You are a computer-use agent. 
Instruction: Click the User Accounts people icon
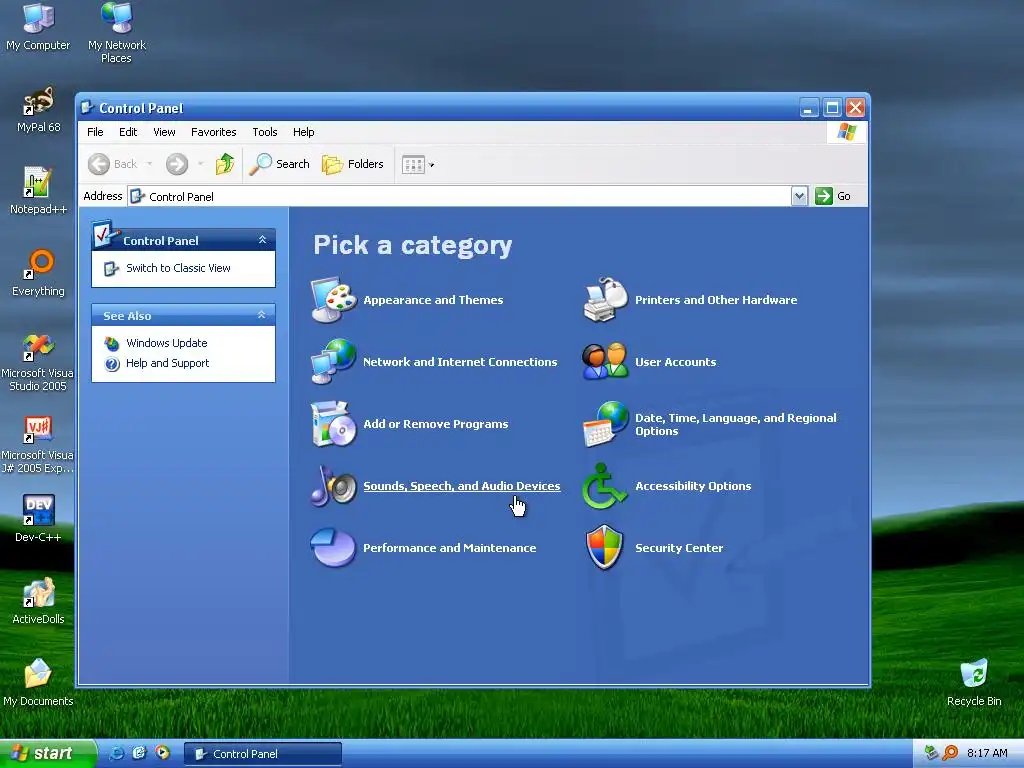pyautogui.click(x=605, y=361)
